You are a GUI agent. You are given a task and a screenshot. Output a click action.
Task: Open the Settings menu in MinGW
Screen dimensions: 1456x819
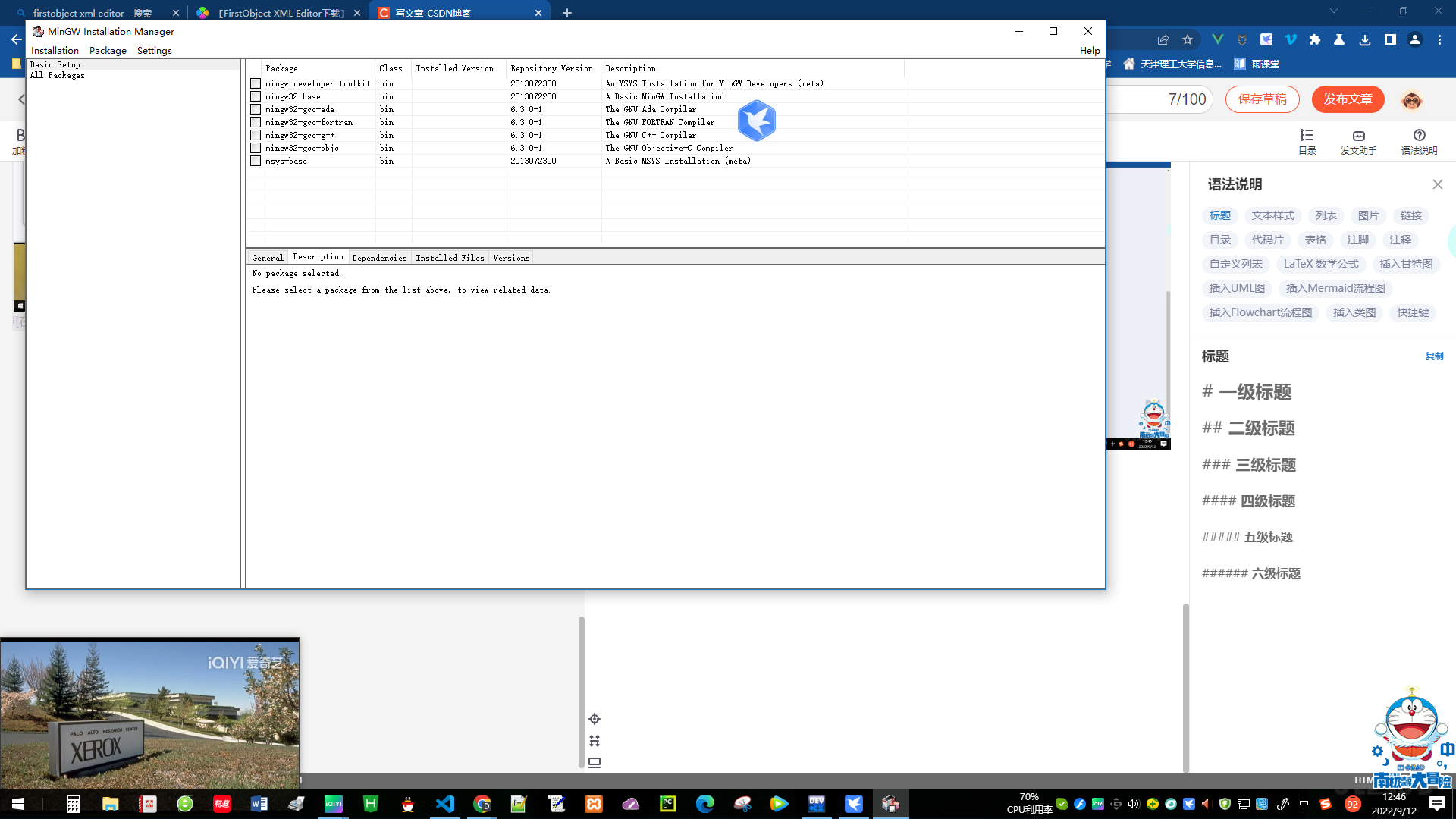click(155, 51)
